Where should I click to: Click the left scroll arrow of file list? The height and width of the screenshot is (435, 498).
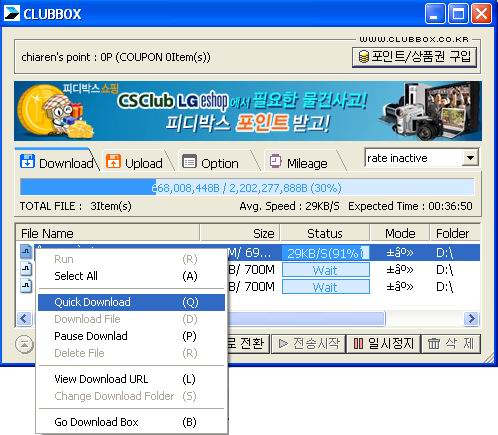click(x=24, y=318)
